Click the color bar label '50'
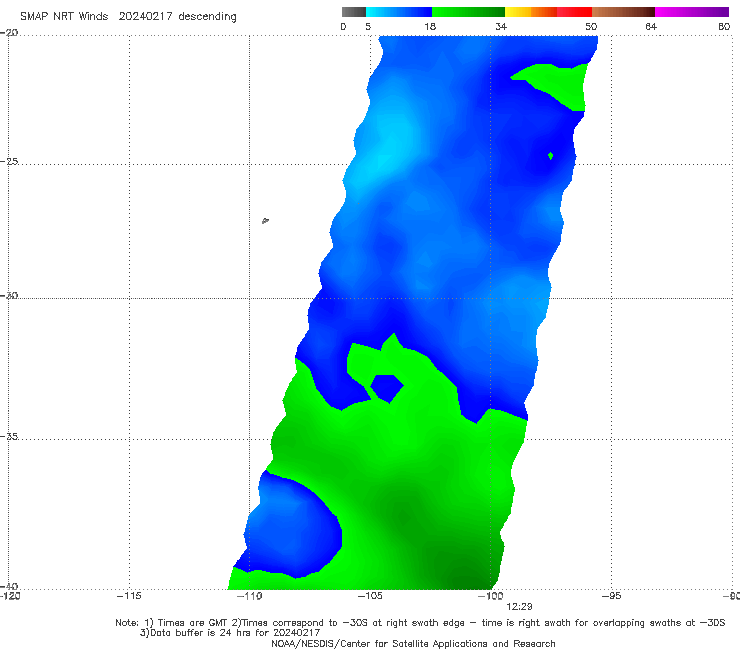 coord(591,26)
